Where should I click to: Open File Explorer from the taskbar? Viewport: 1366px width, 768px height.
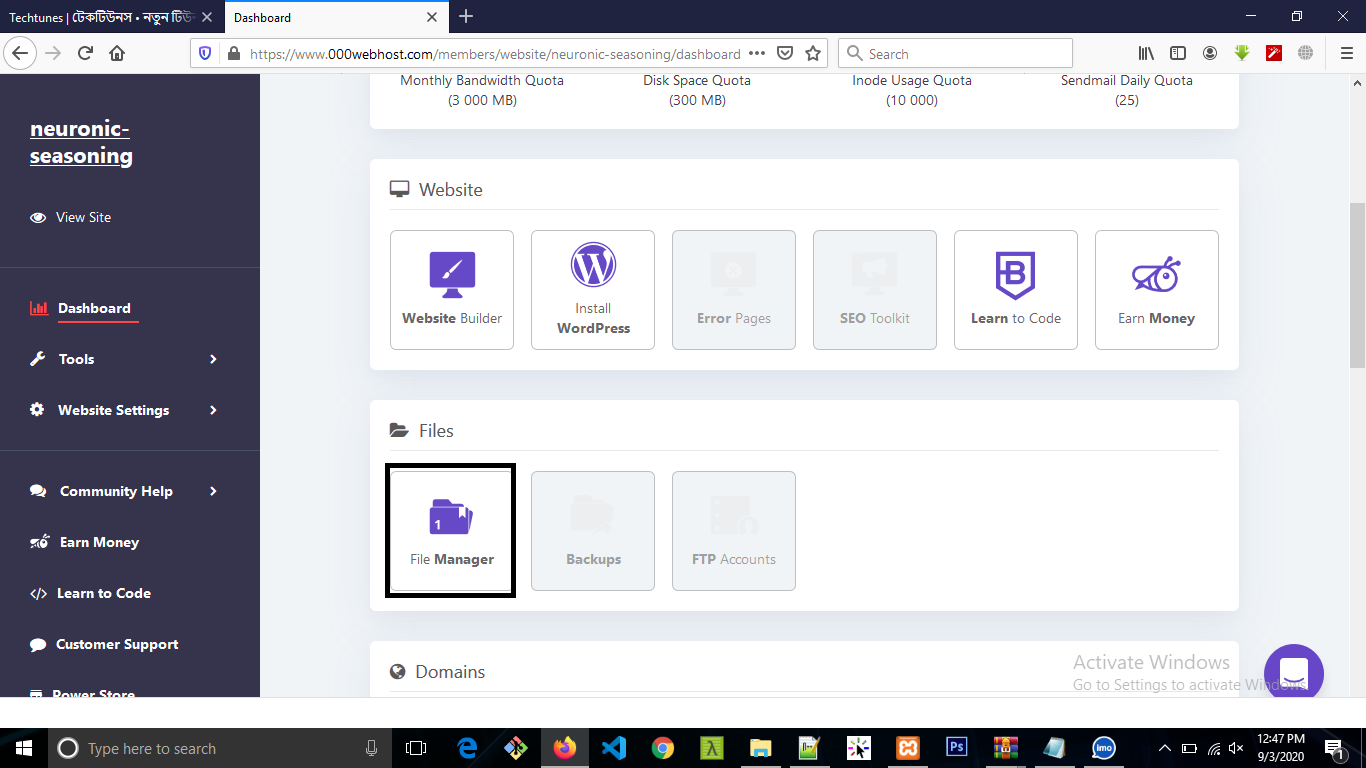761,748
